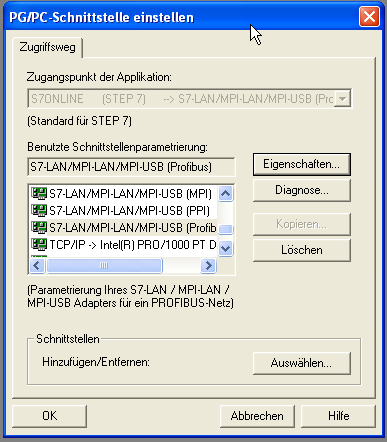Open the Zugangspunkt der Applikation dropdown arrow
This screenshot has height=442, width=387.
pos(342,99)
